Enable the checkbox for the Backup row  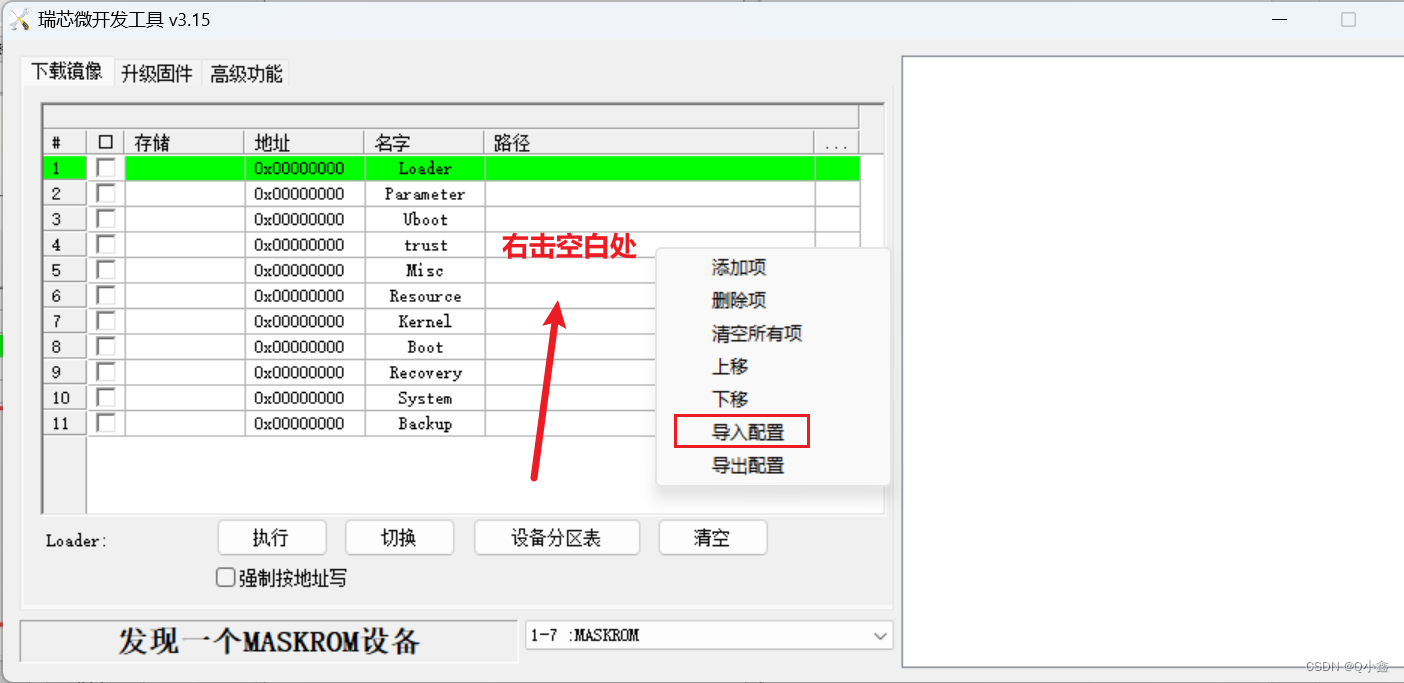[106, 423]
